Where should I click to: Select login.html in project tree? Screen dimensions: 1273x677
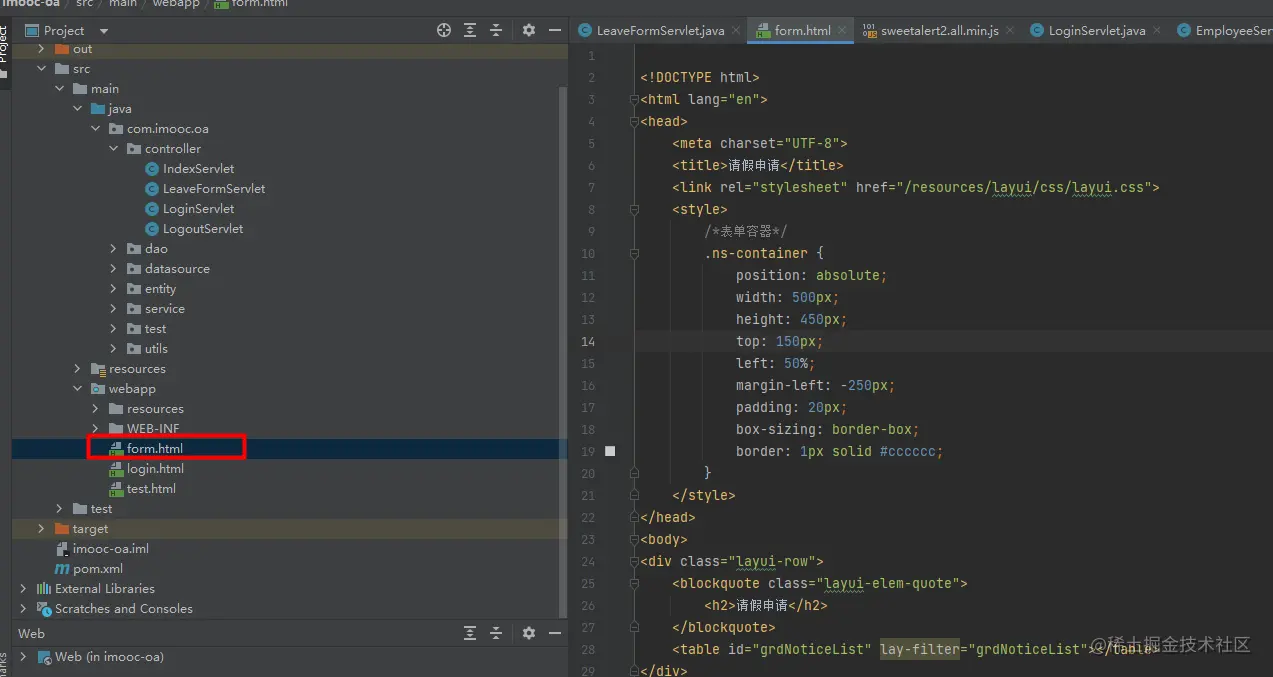pyautogui.click(x=145, y=469)
